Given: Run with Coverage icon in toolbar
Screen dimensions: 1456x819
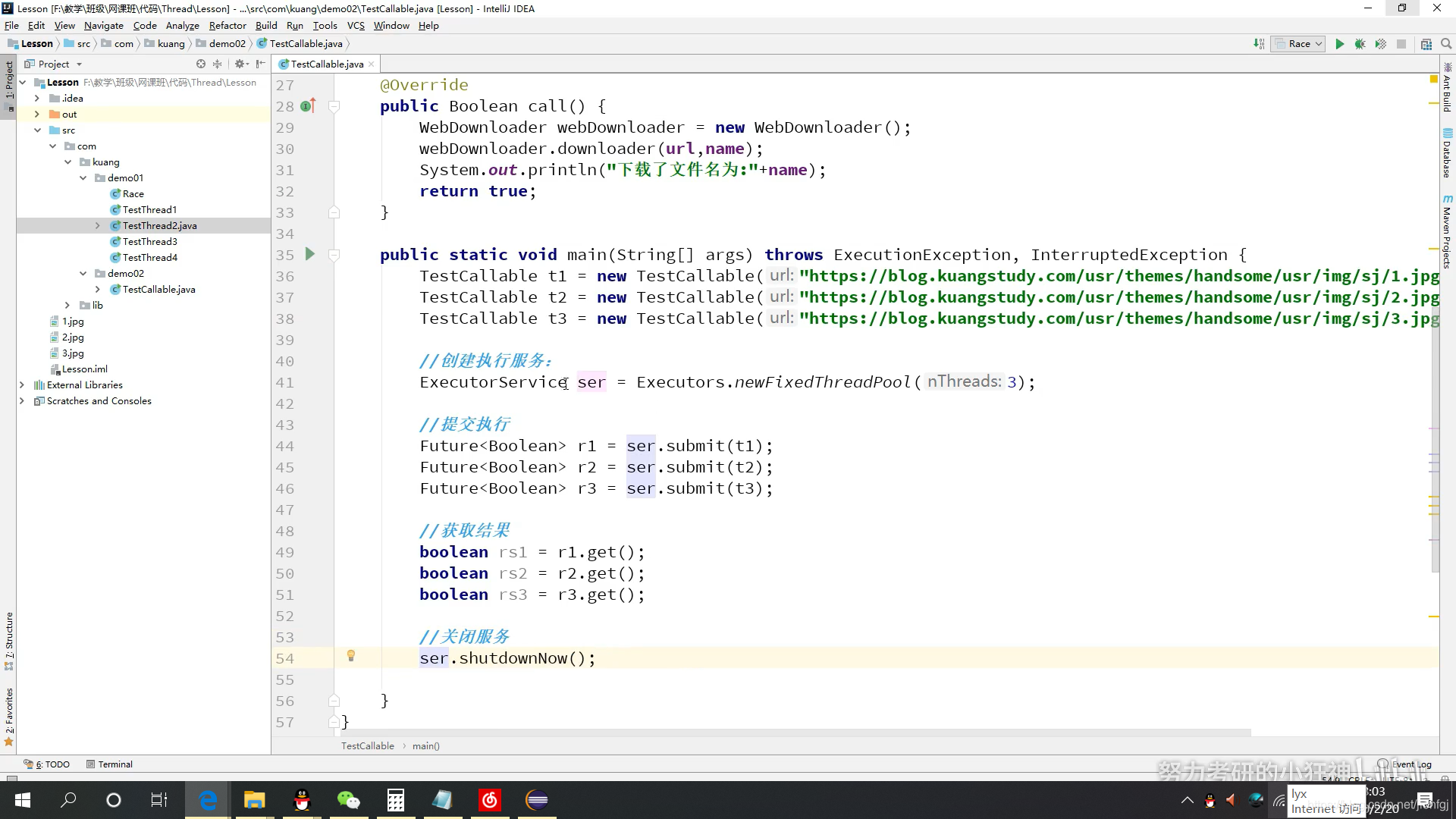Looking at the screenshot, I should coord(1381,44).
